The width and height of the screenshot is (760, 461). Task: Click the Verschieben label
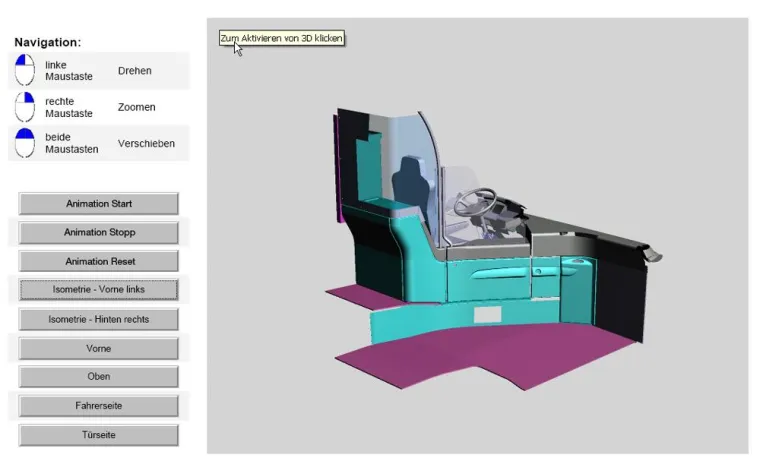146,143
